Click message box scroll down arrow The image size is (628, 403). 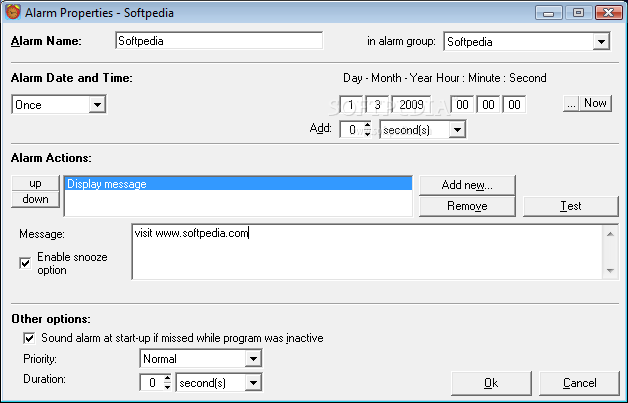(x=610, y=270)
